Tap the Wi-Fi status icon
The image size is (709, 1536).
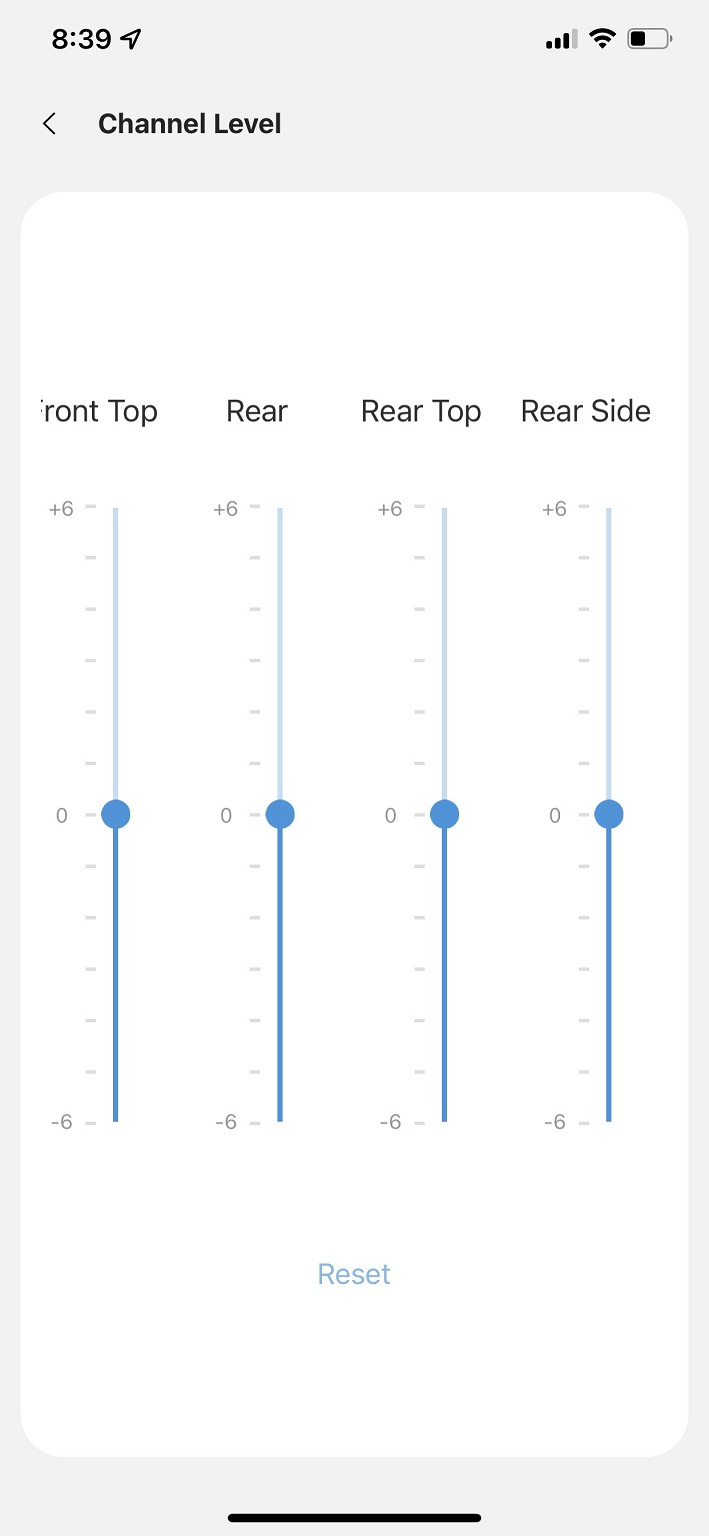pos(602,39)
